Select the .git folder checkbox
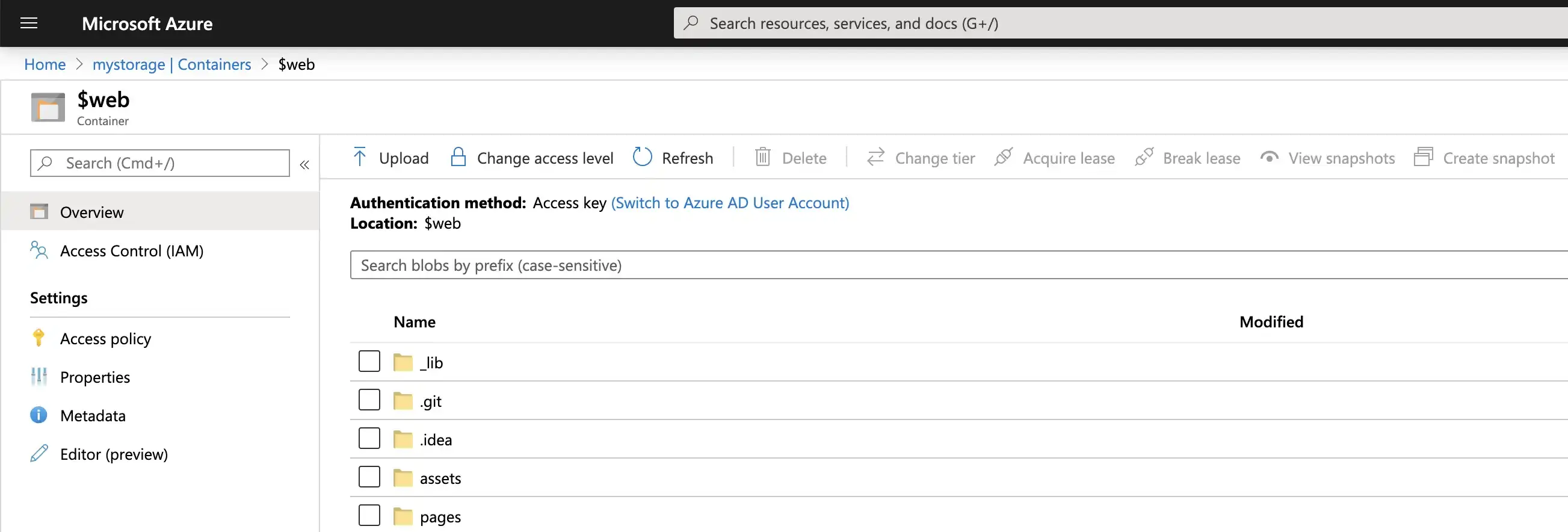The image size is (1568, 532). click(x=369, y=400)
